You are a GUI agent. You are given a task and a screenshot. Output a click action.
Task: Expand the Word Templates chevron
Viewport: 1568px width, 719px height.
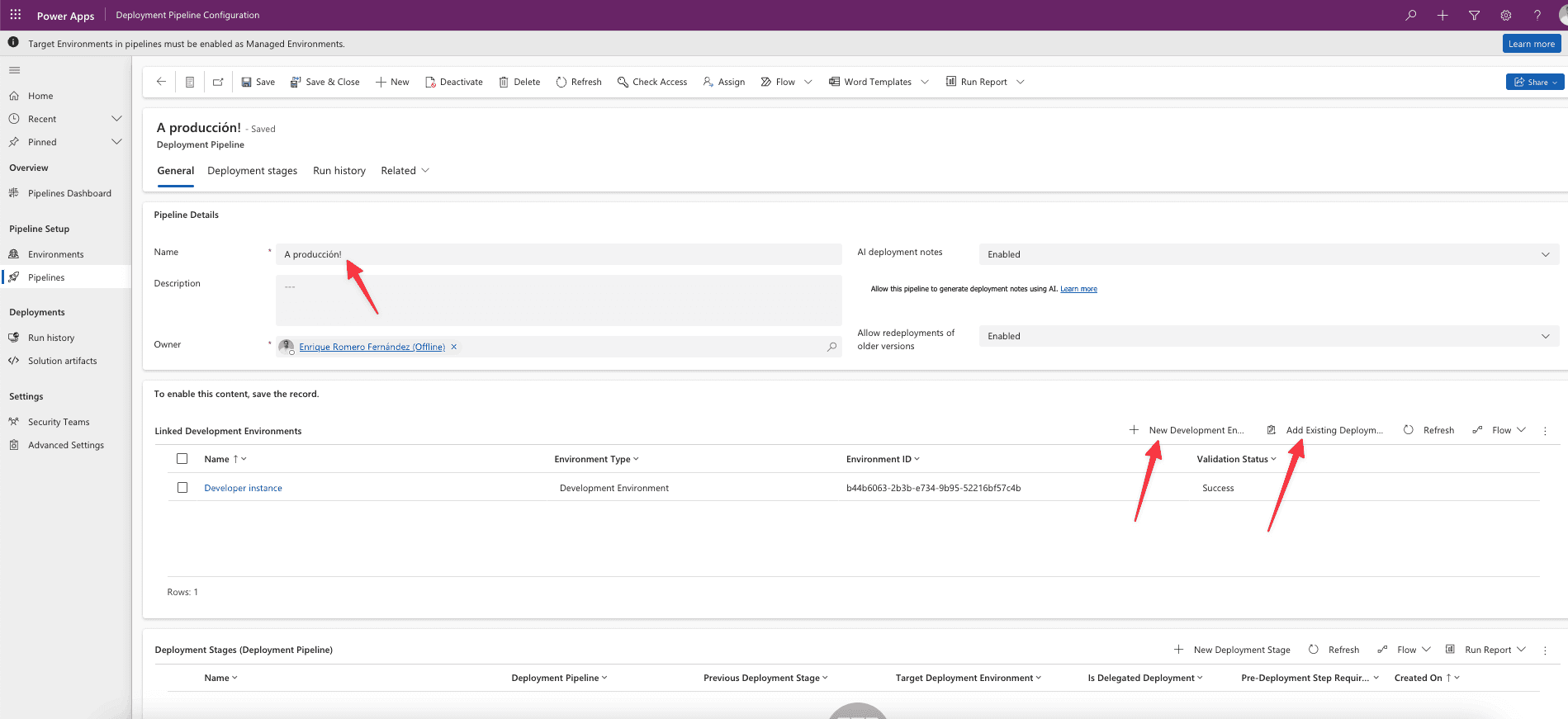point(925,82)
